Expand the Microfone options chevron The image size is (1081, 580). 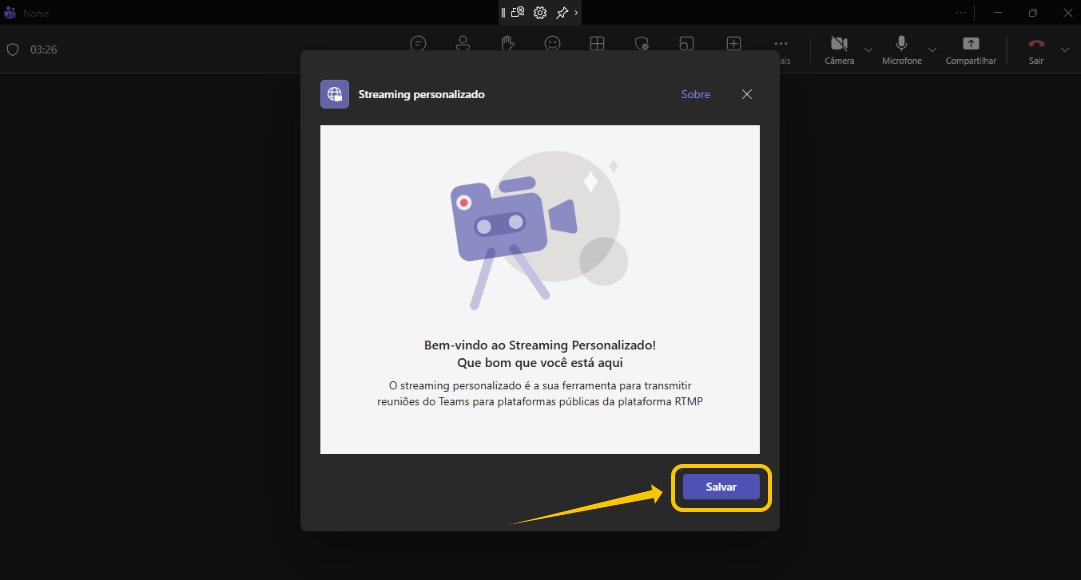tap(932, 50)
